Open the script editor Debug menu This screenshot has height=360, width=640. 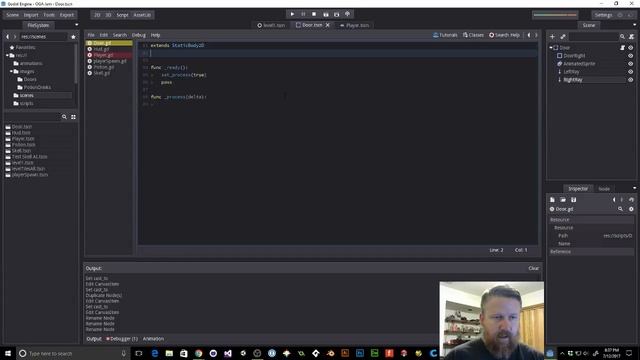pos(139,35)
